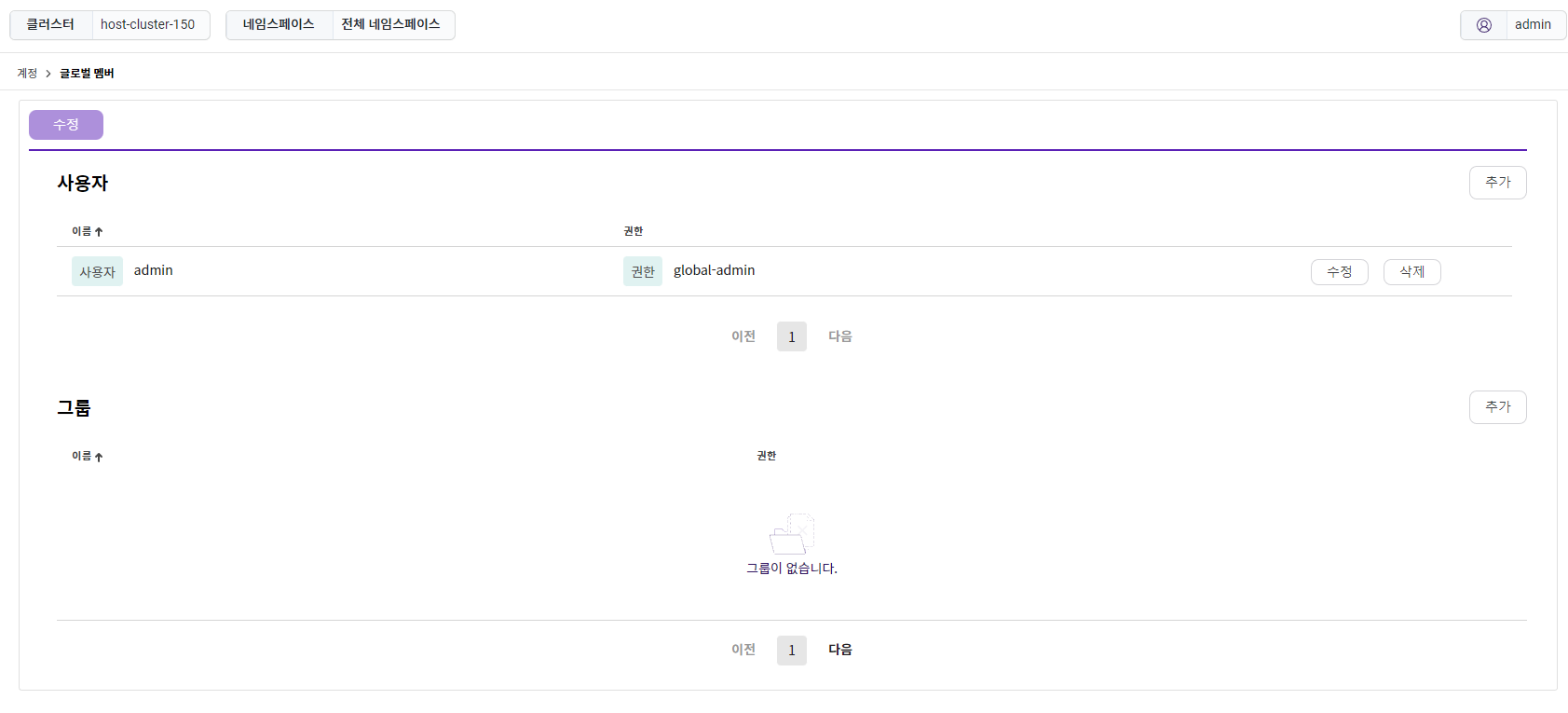The height and width of the screenshot is (713, 1568).
Task: Click 추가 button in 그룹 section
Action: click(1498, 407)
